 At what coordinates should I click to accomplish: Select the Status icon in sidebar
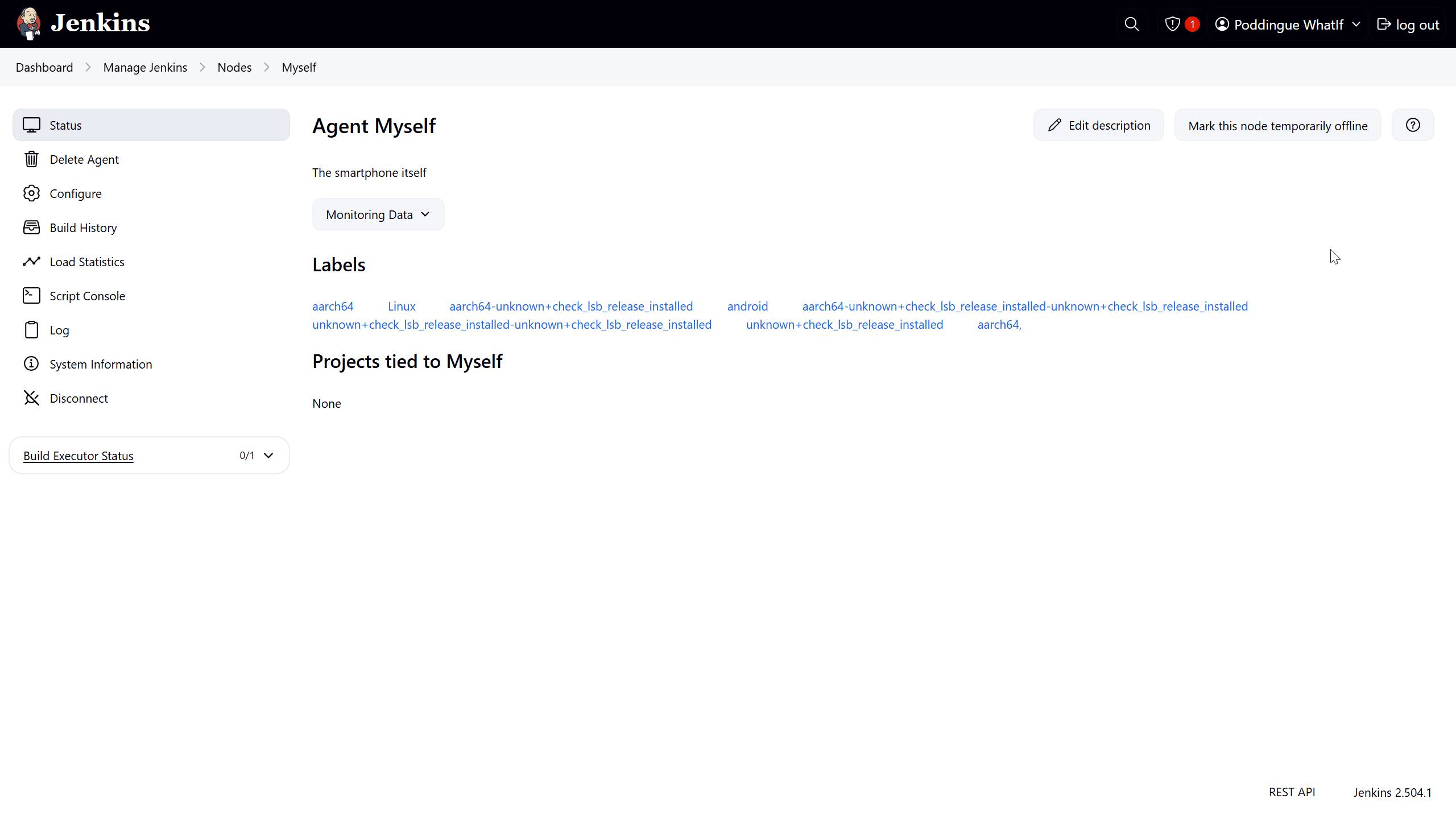tap(32, 125)
